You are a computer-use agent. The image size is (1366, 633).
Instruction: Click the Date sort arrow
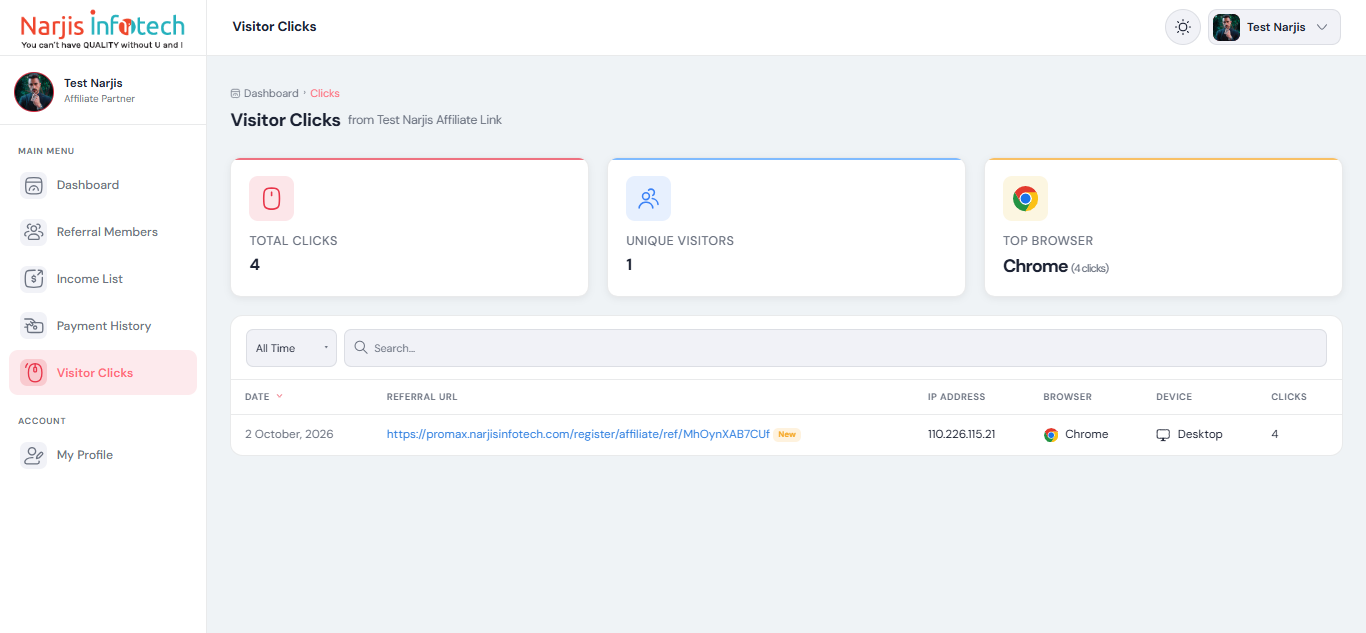tap(280, 396)
